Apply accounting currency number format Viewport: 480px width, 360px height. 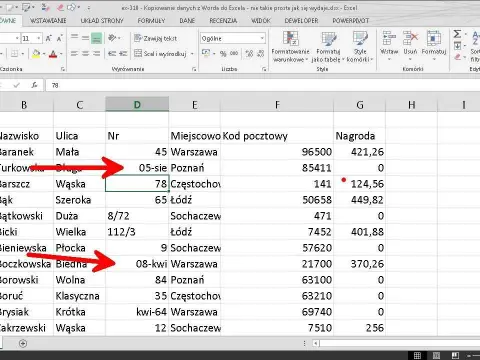[206, 53]
